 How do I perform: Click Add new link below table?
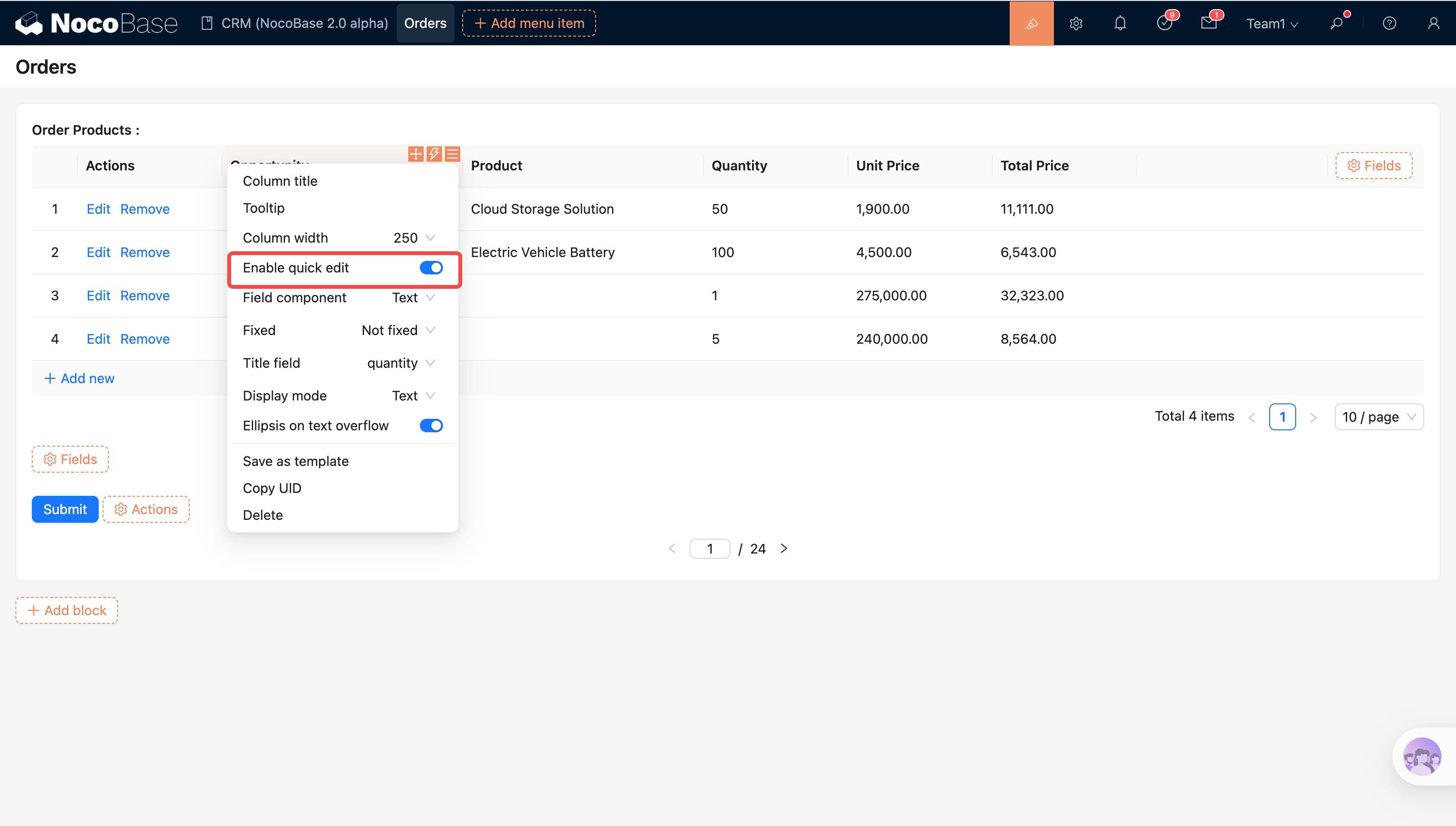[79, 378]
